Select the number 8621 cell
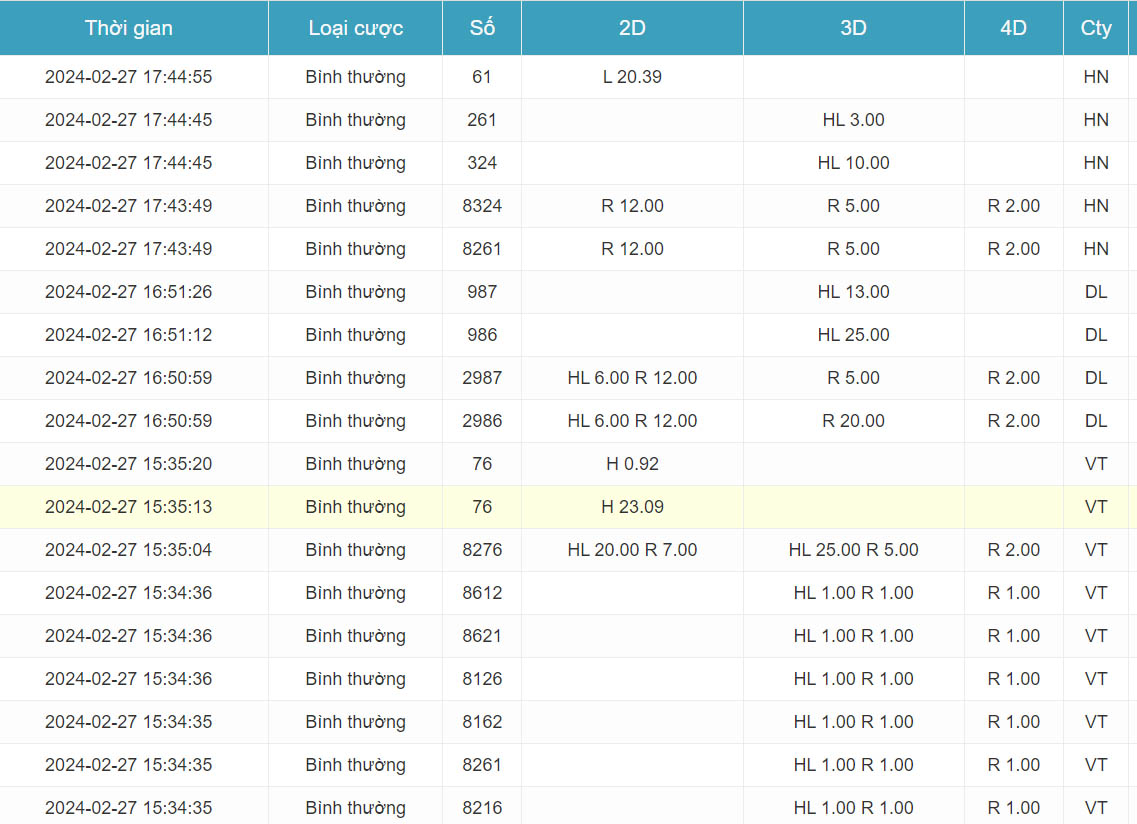The height and width of the screenshot is (824, 1137). pos(482,636)
